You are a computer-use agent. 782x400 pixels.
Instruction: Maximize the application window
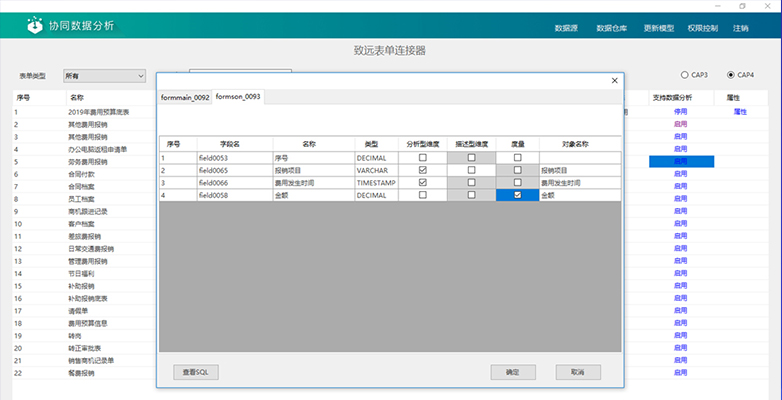click(743, 6)
